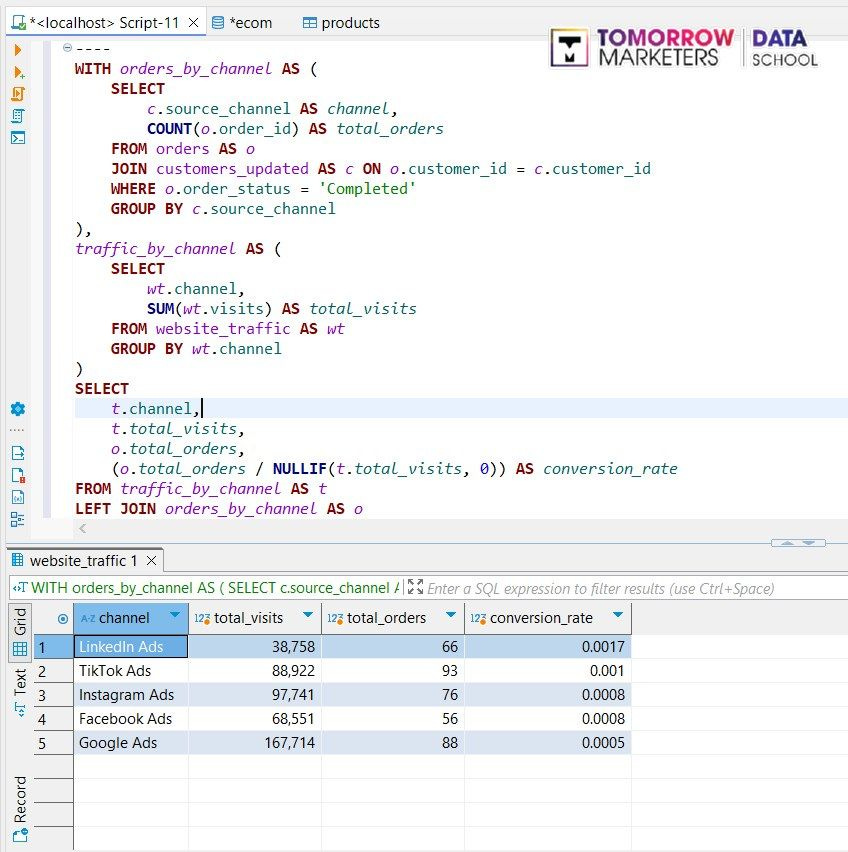Open the total_orders column dropdown arrow

coord(451,615)
